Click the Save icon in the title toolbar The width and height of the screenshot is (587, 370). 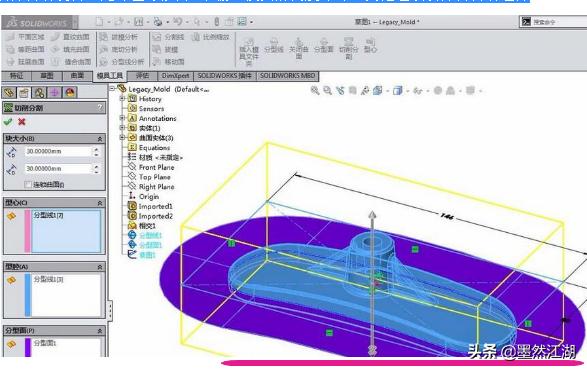pos(139,22)
